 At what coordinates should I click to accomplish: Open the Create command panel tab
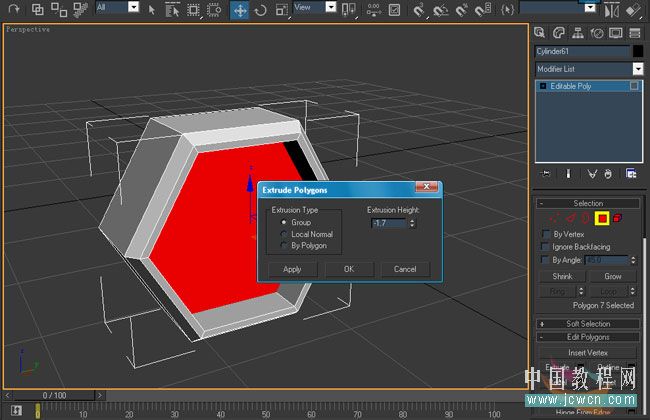pos(539,33)
